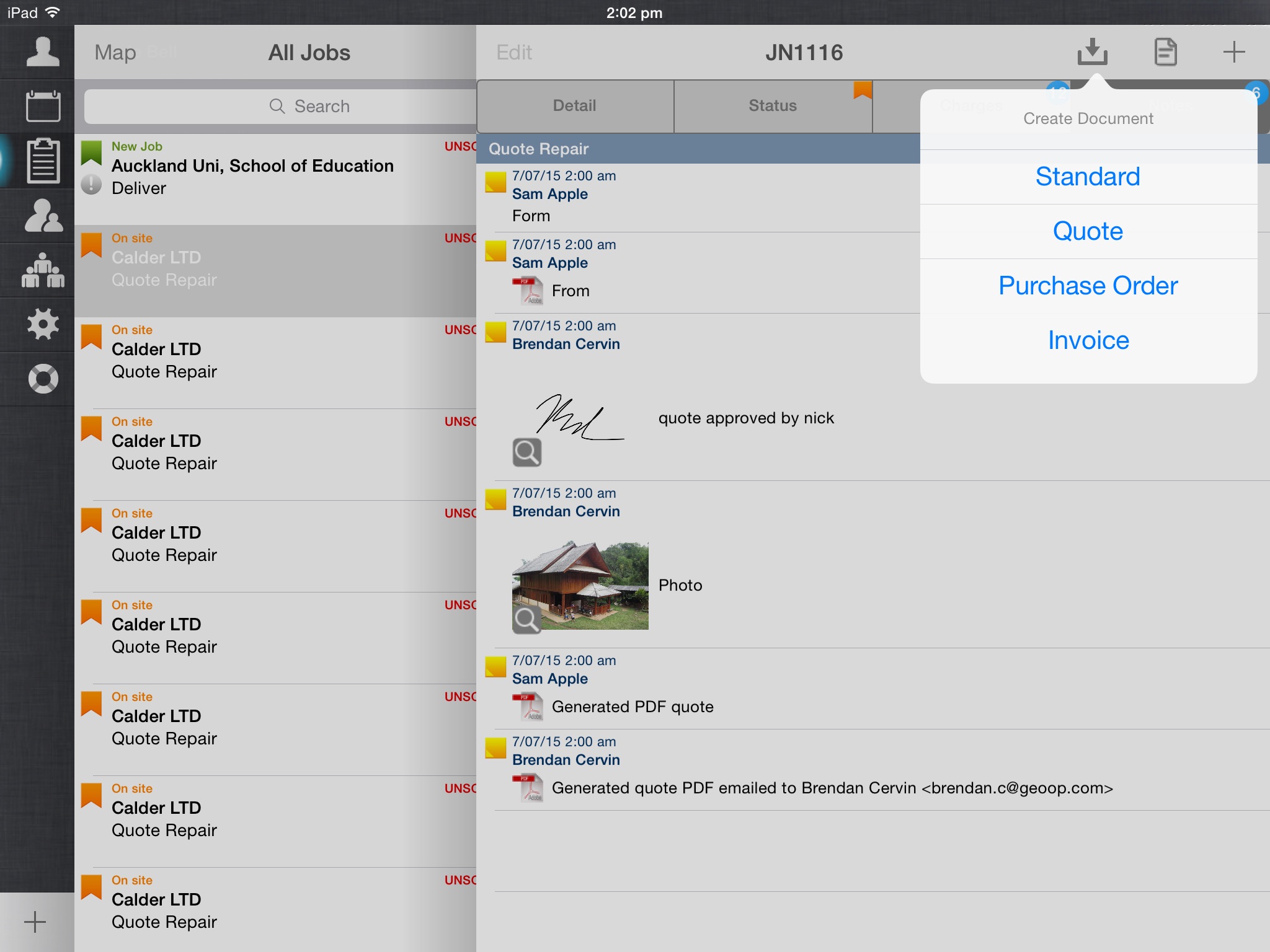Select Standard from Create Document menu

1088,176
